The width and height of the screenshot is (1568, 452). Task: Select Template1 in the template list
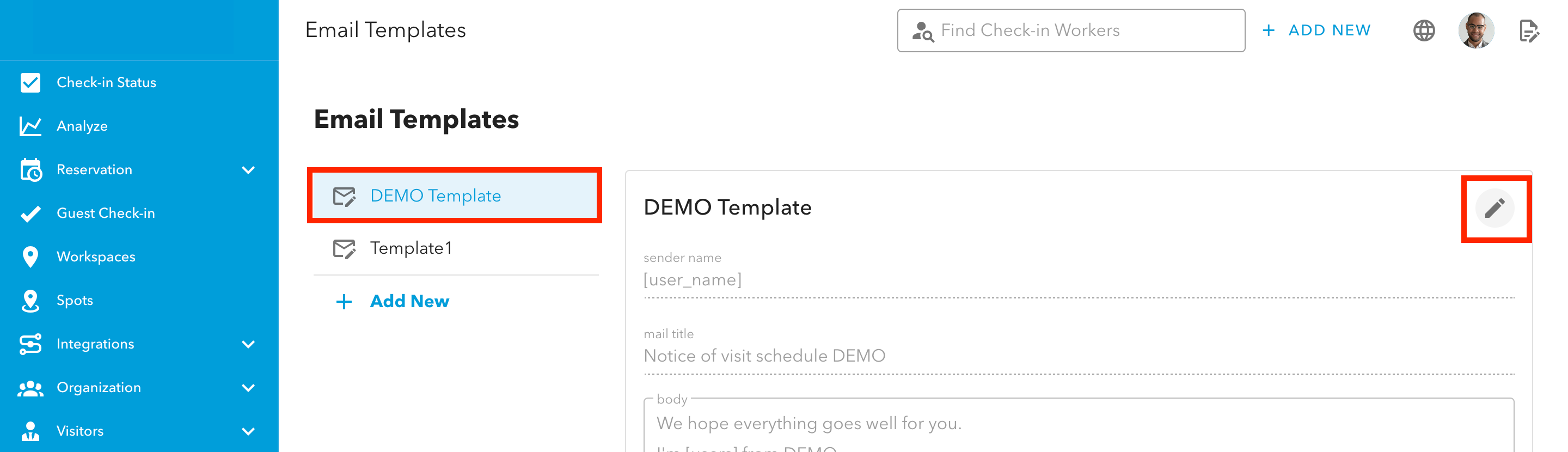[x=455, y=248]
